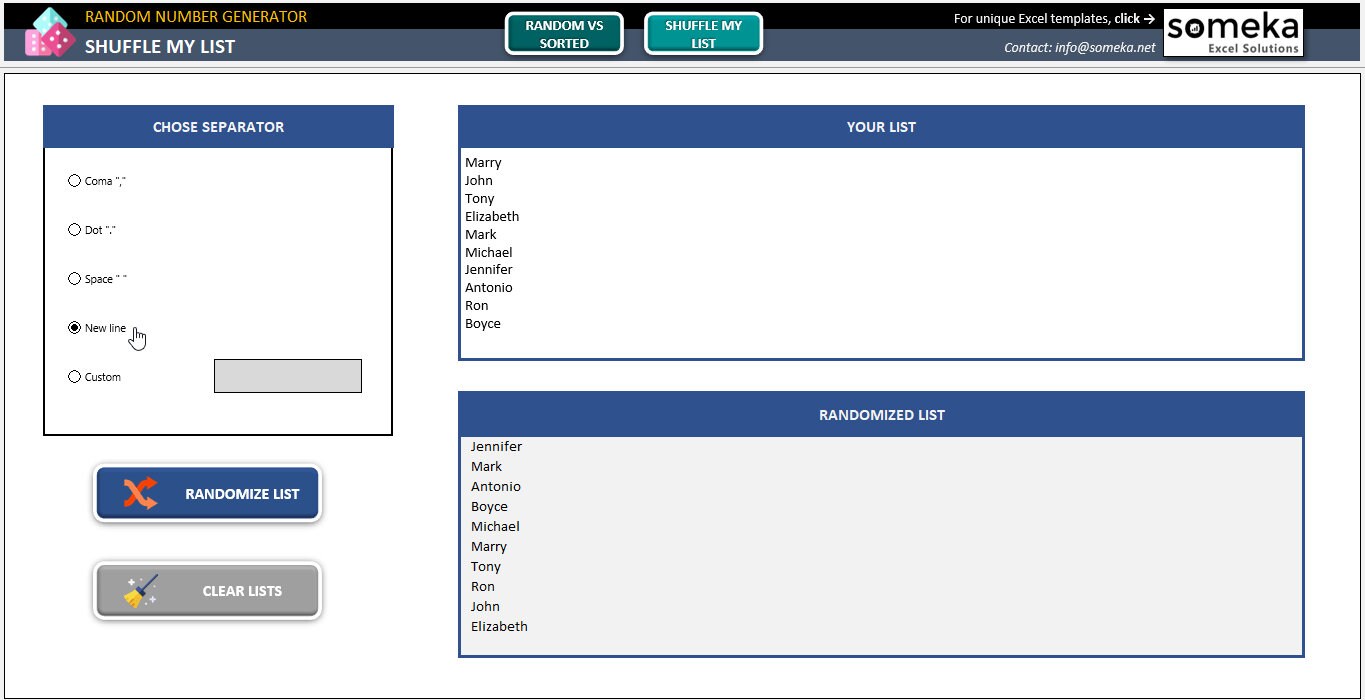Click "Boyce" in the Randomized List
This screenshot has width=1365, height=700.
(490, 507)
